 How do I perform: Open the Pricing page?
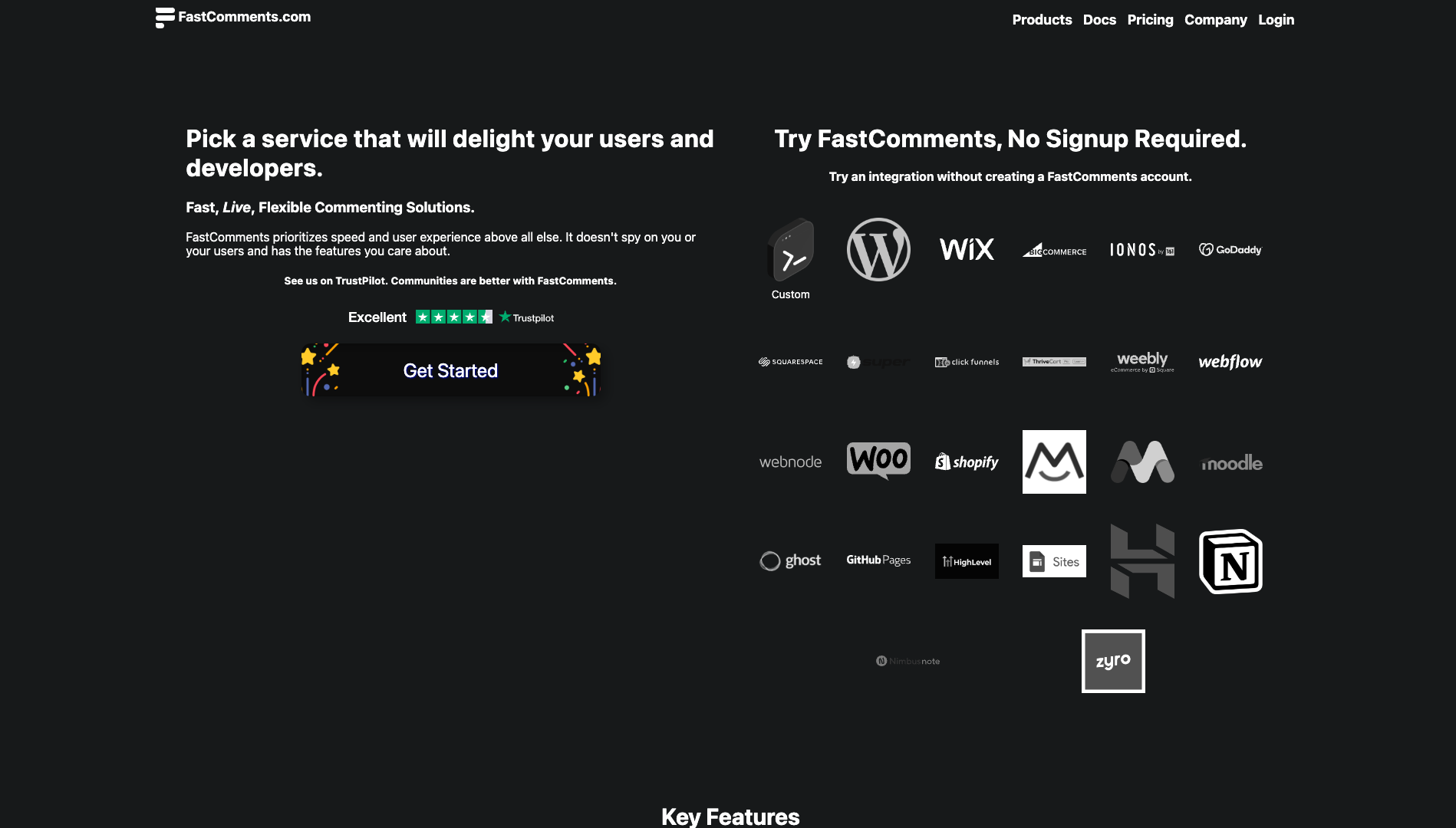pyautogui.click(x=1150, y=20)
